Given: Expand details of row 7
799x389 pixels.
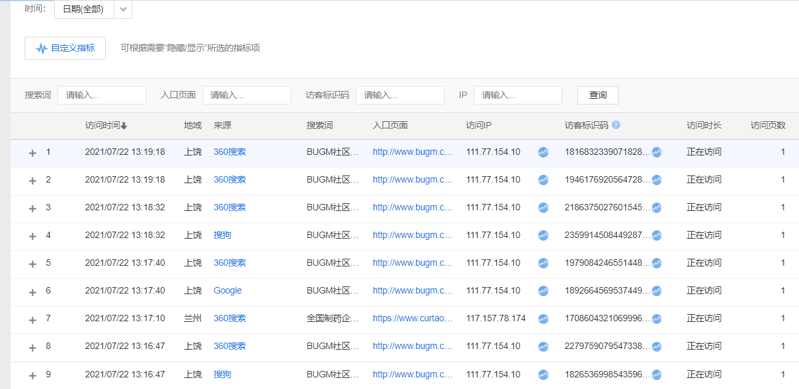Looking at the screenshot, I should coord(33,320).
